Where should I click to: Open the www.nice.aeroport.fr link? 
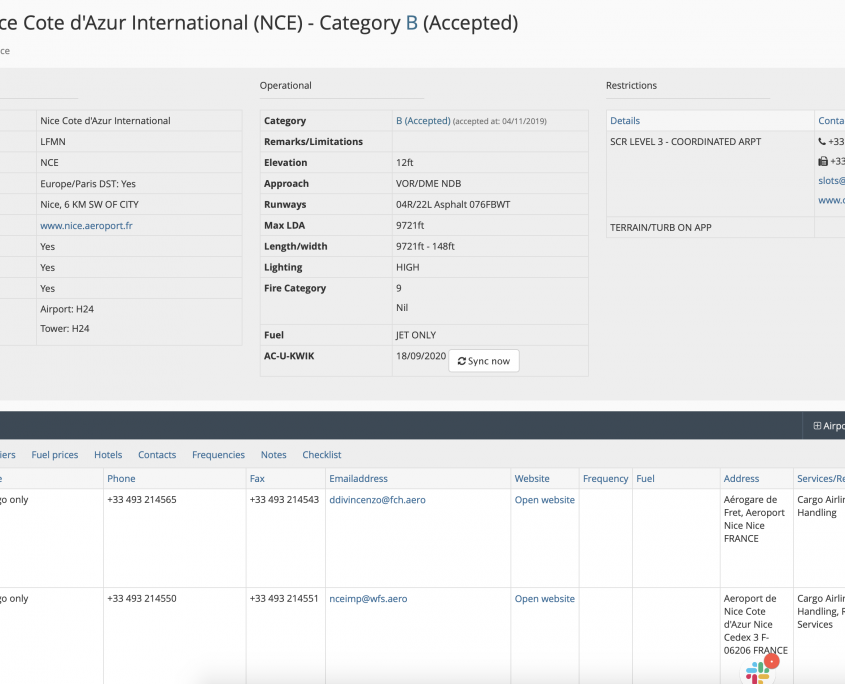[86, 226]
